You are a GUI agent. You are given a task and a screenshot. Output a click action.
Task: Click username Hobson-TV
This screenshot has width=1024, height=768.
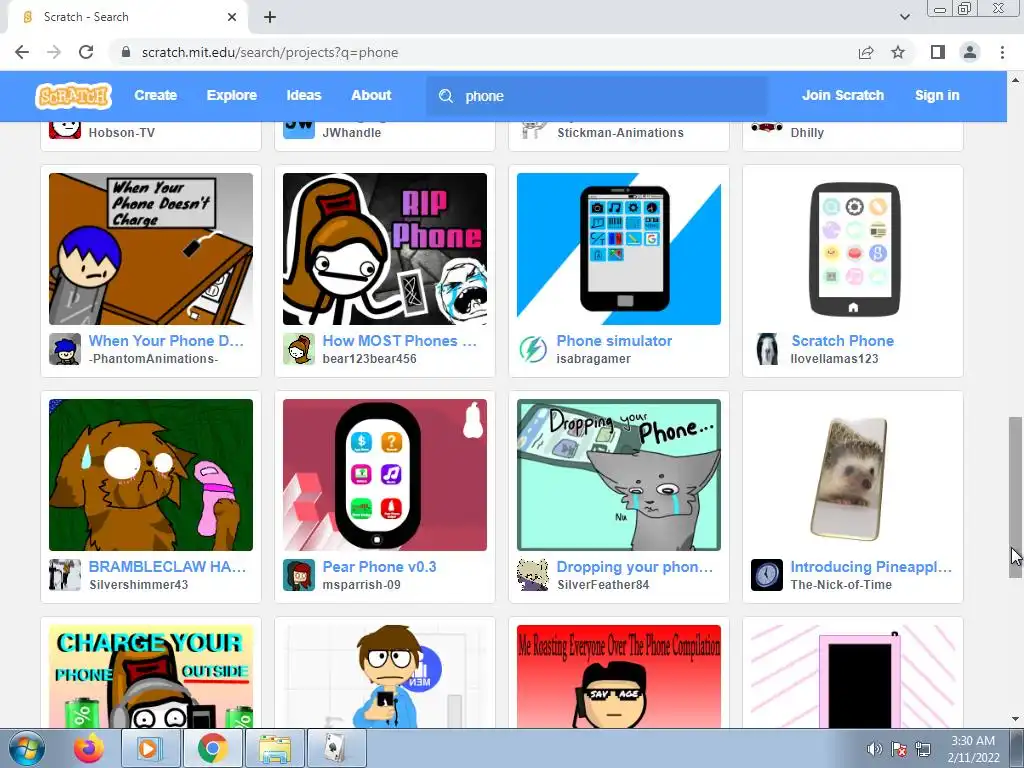[121, 133]
